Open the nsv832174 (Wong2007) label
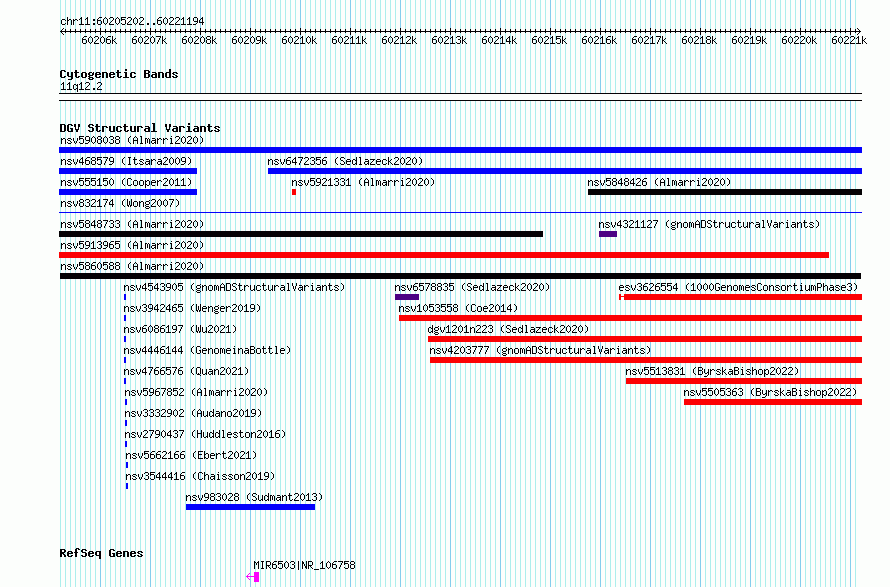The height and width of the screenshot is (587, 890). (120, 203)
